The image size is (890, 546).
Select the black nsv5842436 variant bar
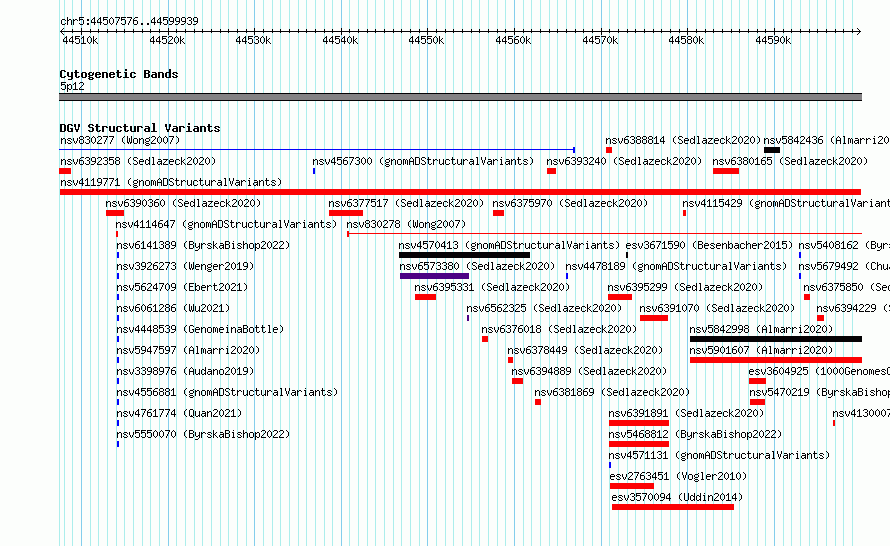(x=772, y=150)
